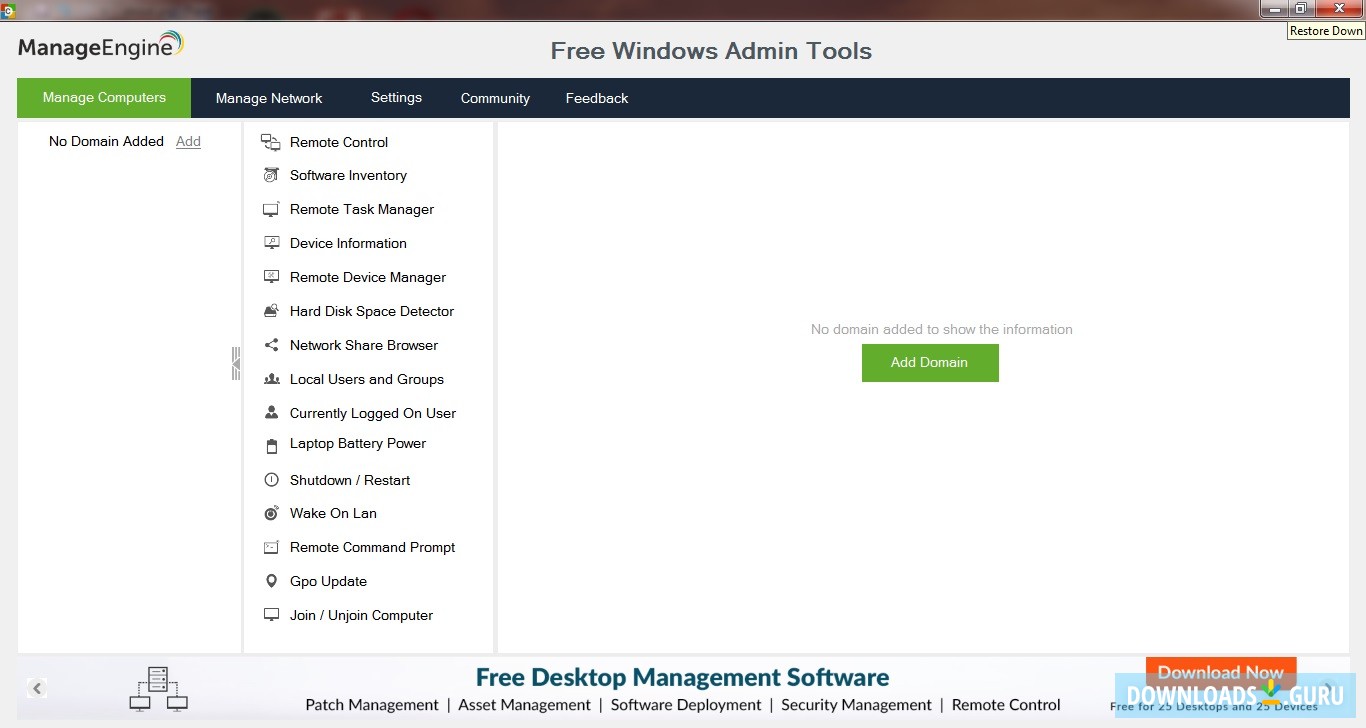Screen dimensions: 1366x728
Task: Click the Shutdown / Restart power icon
Action: click(271, 480)
